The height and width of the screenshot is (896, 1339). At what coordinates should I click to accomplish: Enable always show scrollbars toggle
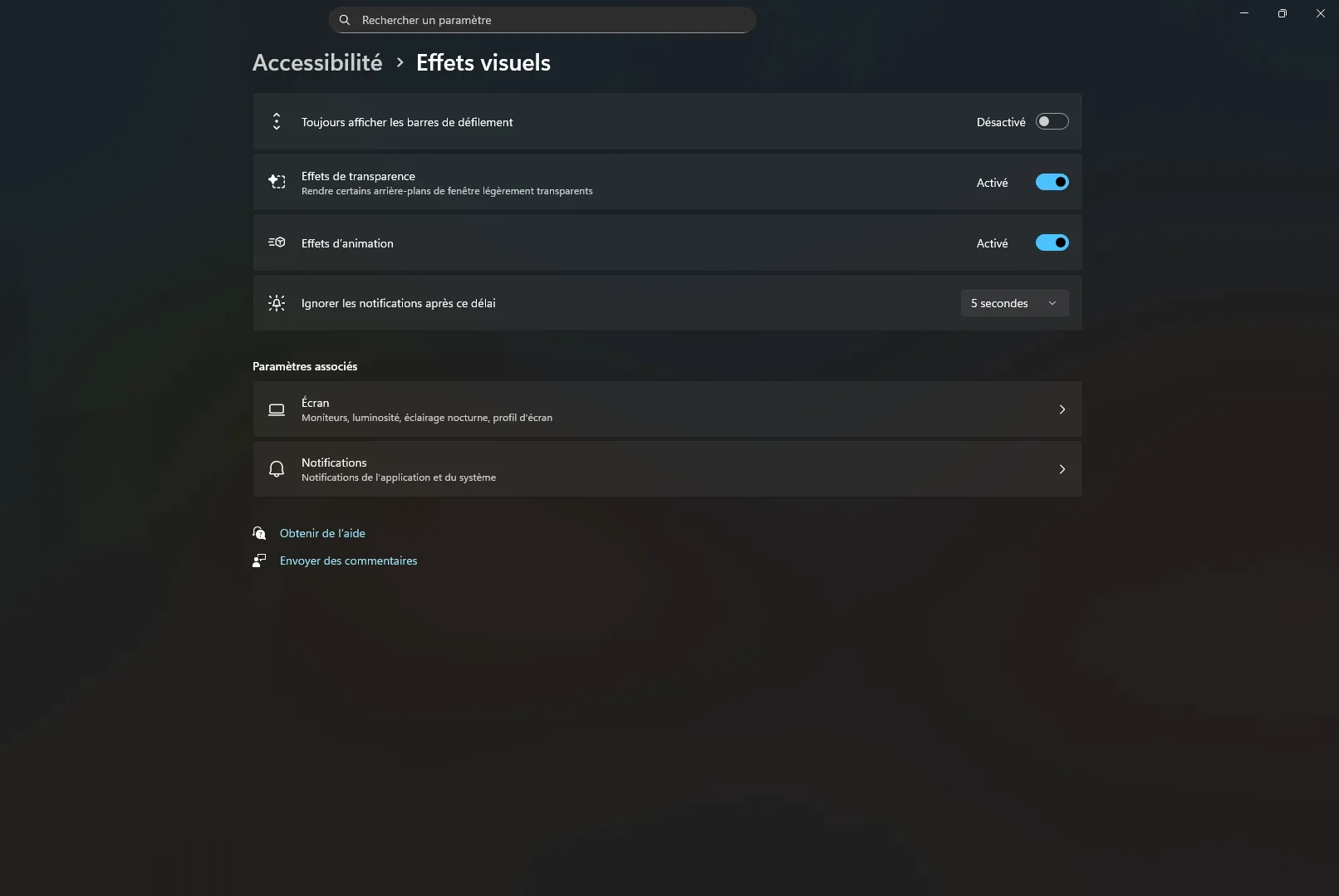(x=1052, y=122)
